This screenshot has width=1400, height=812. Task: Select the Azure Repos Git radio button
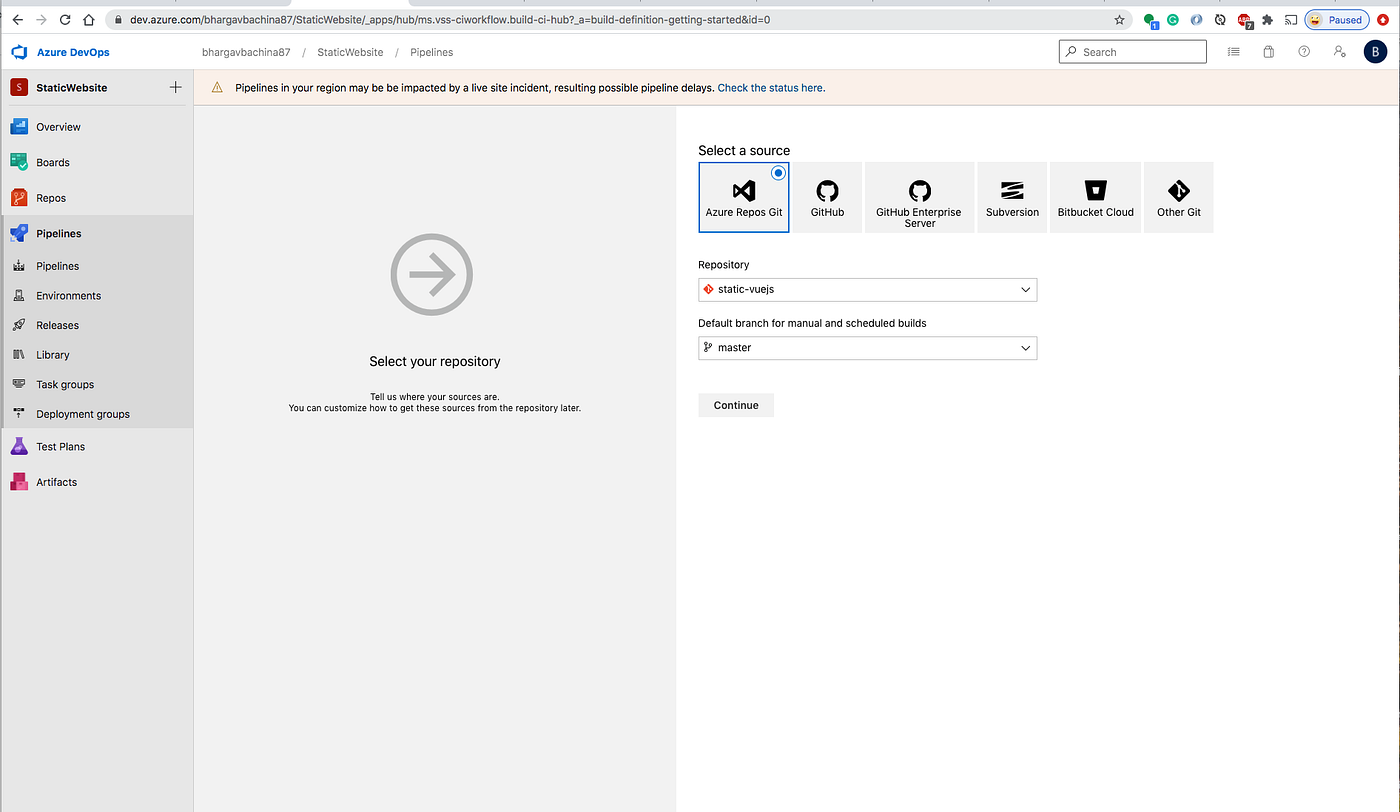point(778,172)
